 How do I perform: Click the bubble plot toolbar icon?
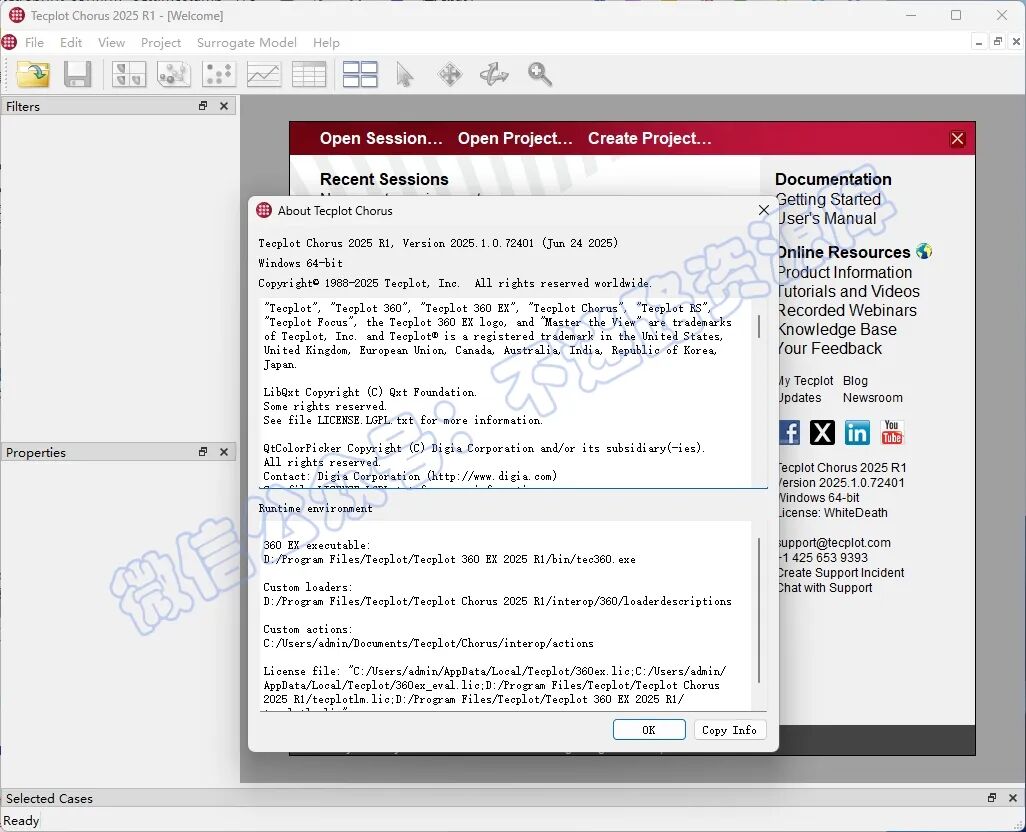point(173,74)
